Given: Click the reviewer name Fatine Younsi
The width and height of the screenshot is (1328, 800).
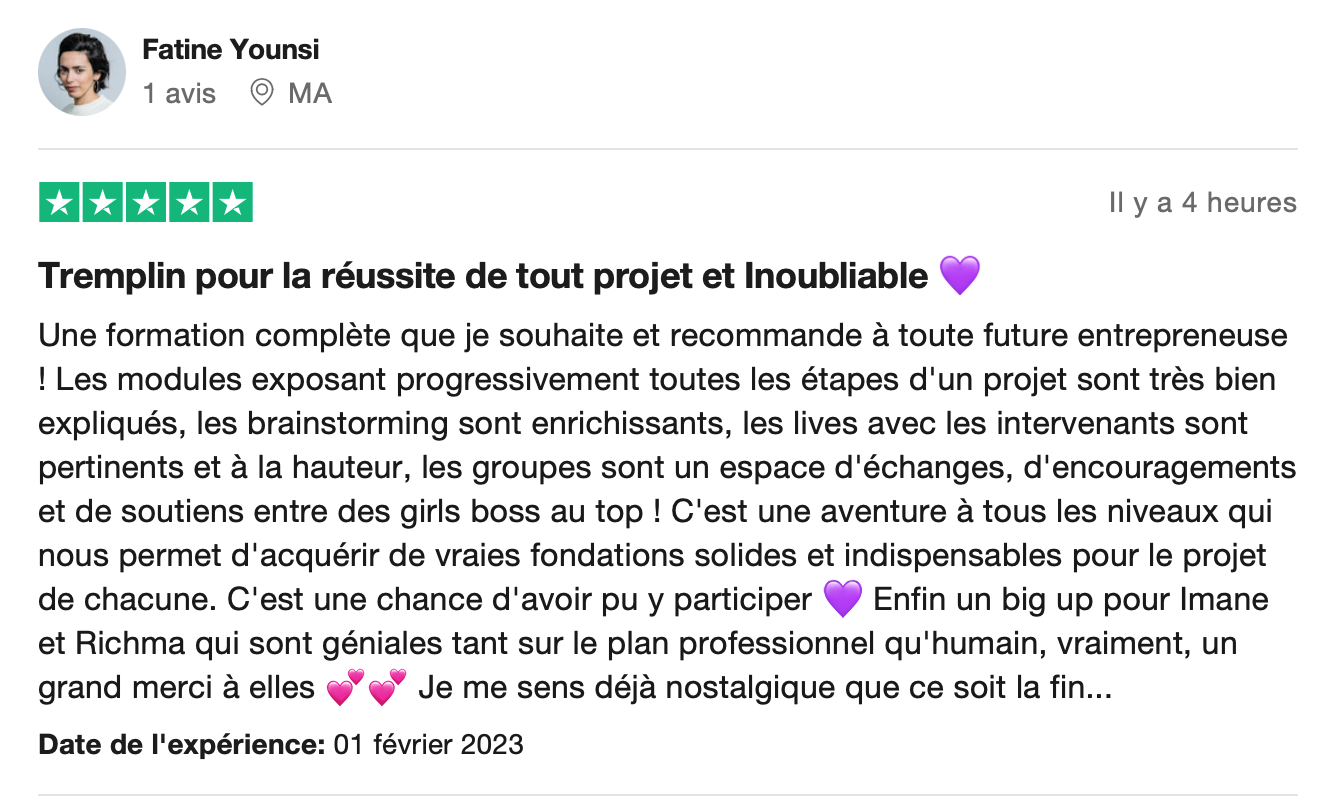Looking at the screenshot, I should coord(231,49).
